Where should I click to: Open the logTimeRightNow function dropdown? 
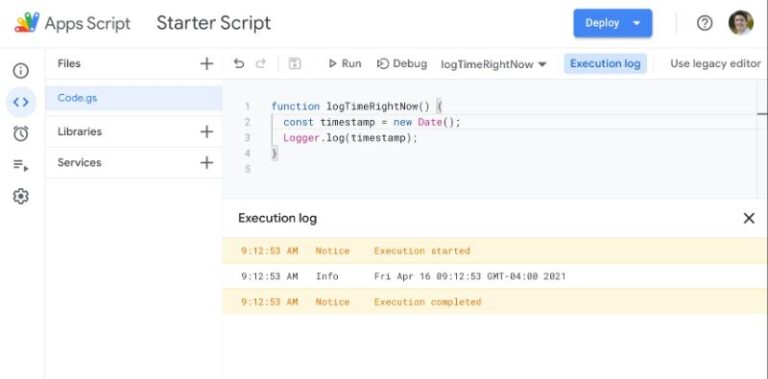494,64
